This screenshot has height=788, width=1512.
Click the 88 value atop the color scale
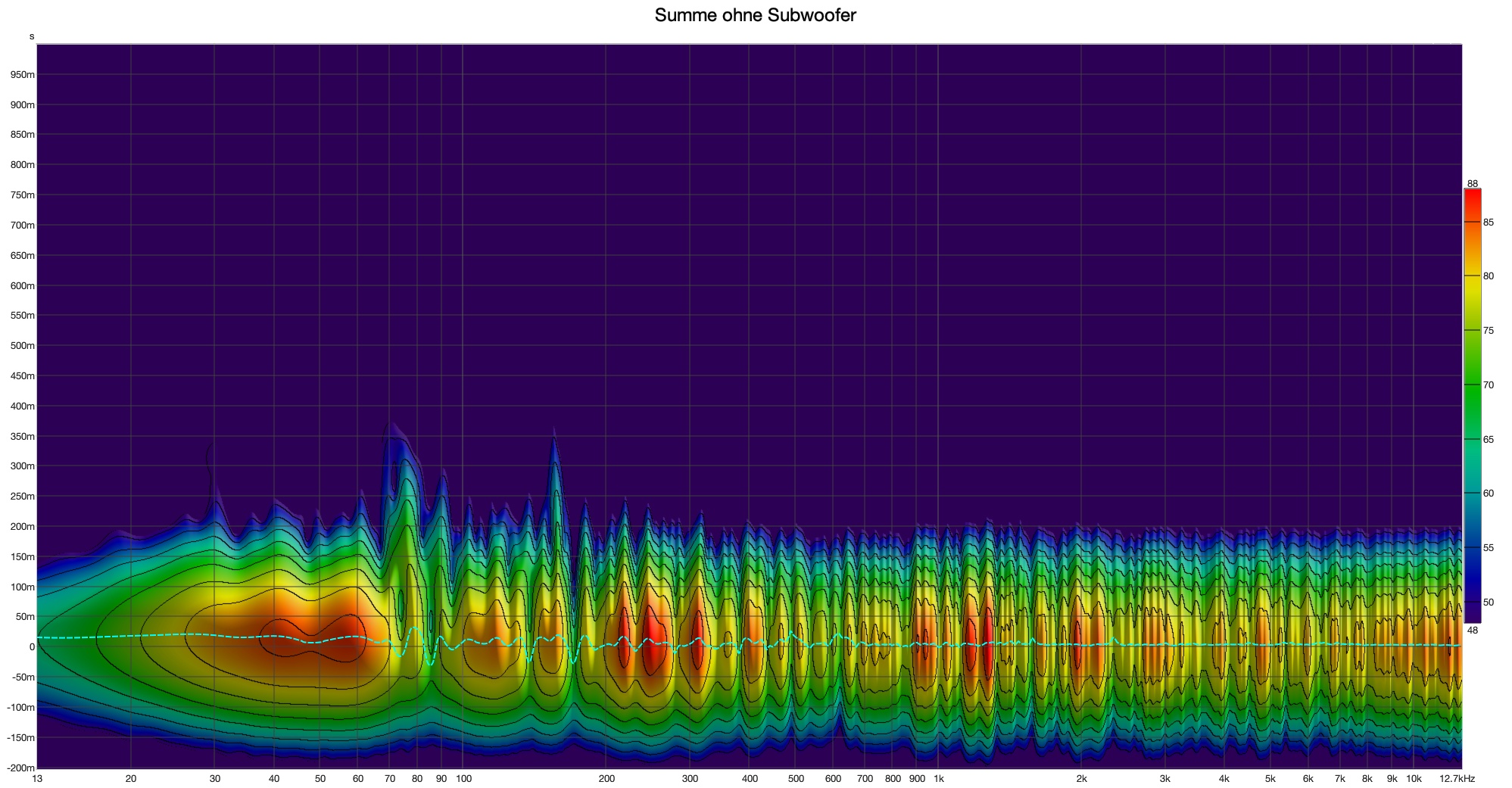pyautogui.click(x=1472, y=184)
